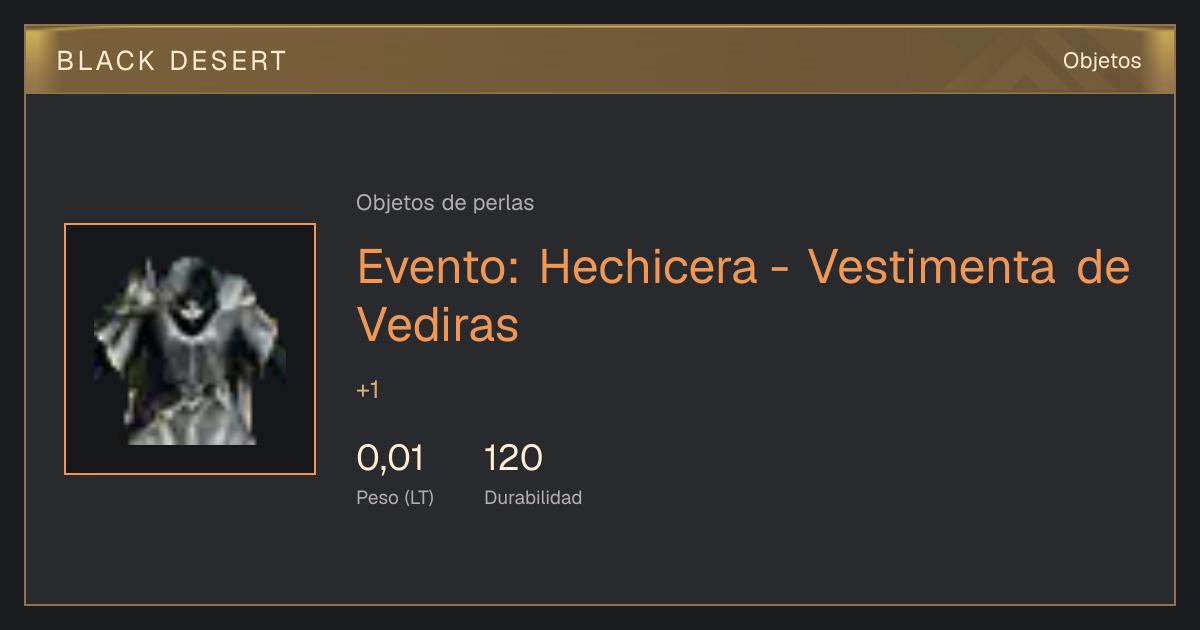Click the Peso (LT) label
The height and width of the screenshot is (630, 1200).
point(395,497)
